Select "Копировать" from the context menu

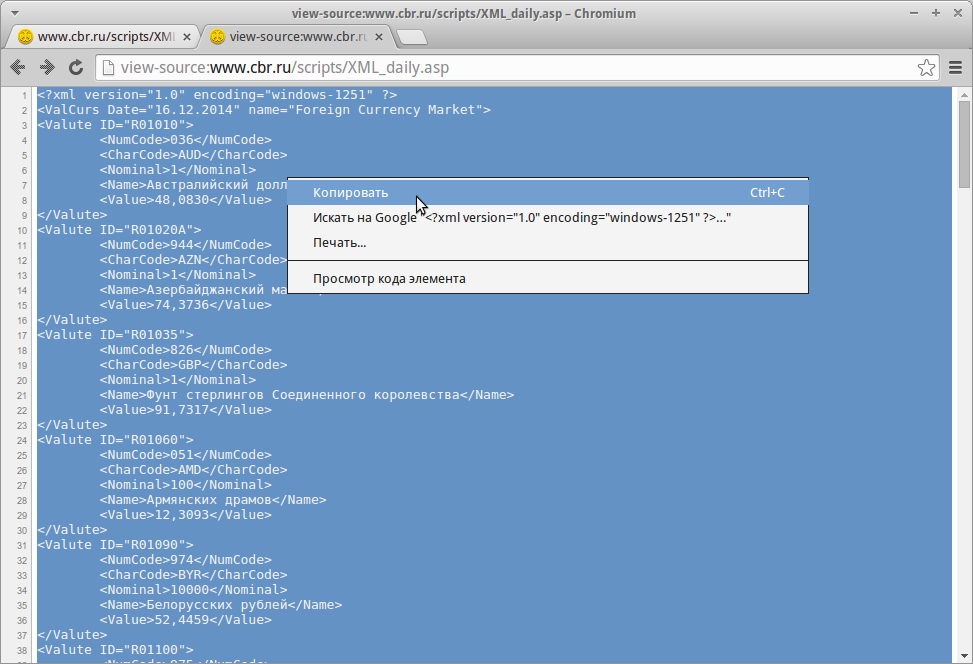tap(350, 192)
